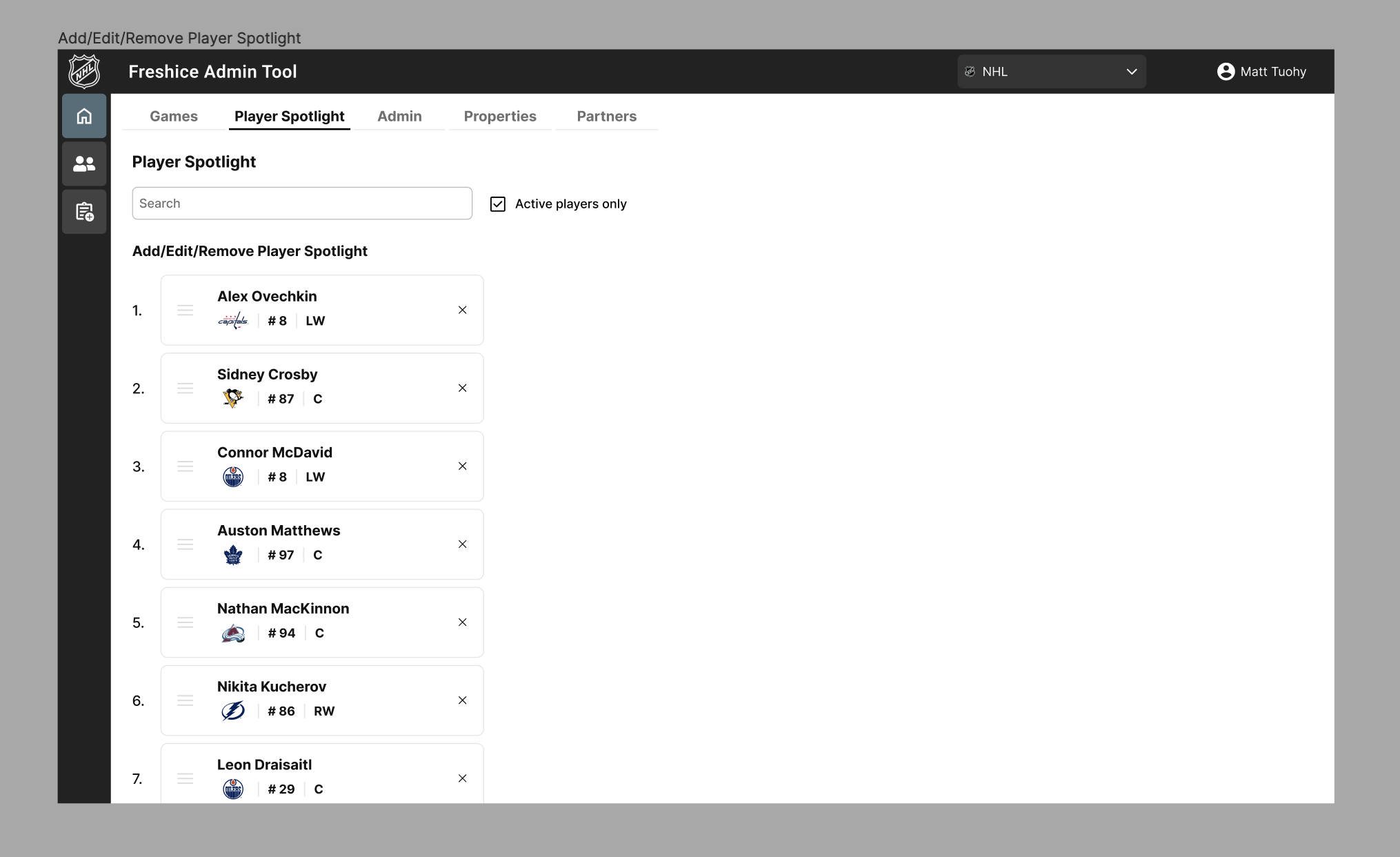Open the Admin tab
The image size is (1400, 857).
[399, 116]
